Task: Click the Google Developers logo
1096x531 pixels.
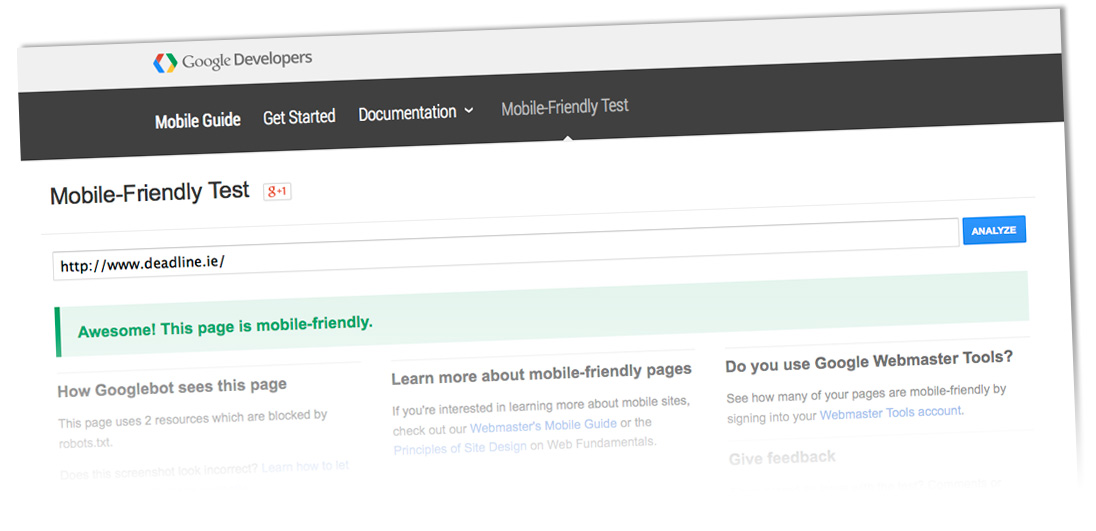Action: 233,61
